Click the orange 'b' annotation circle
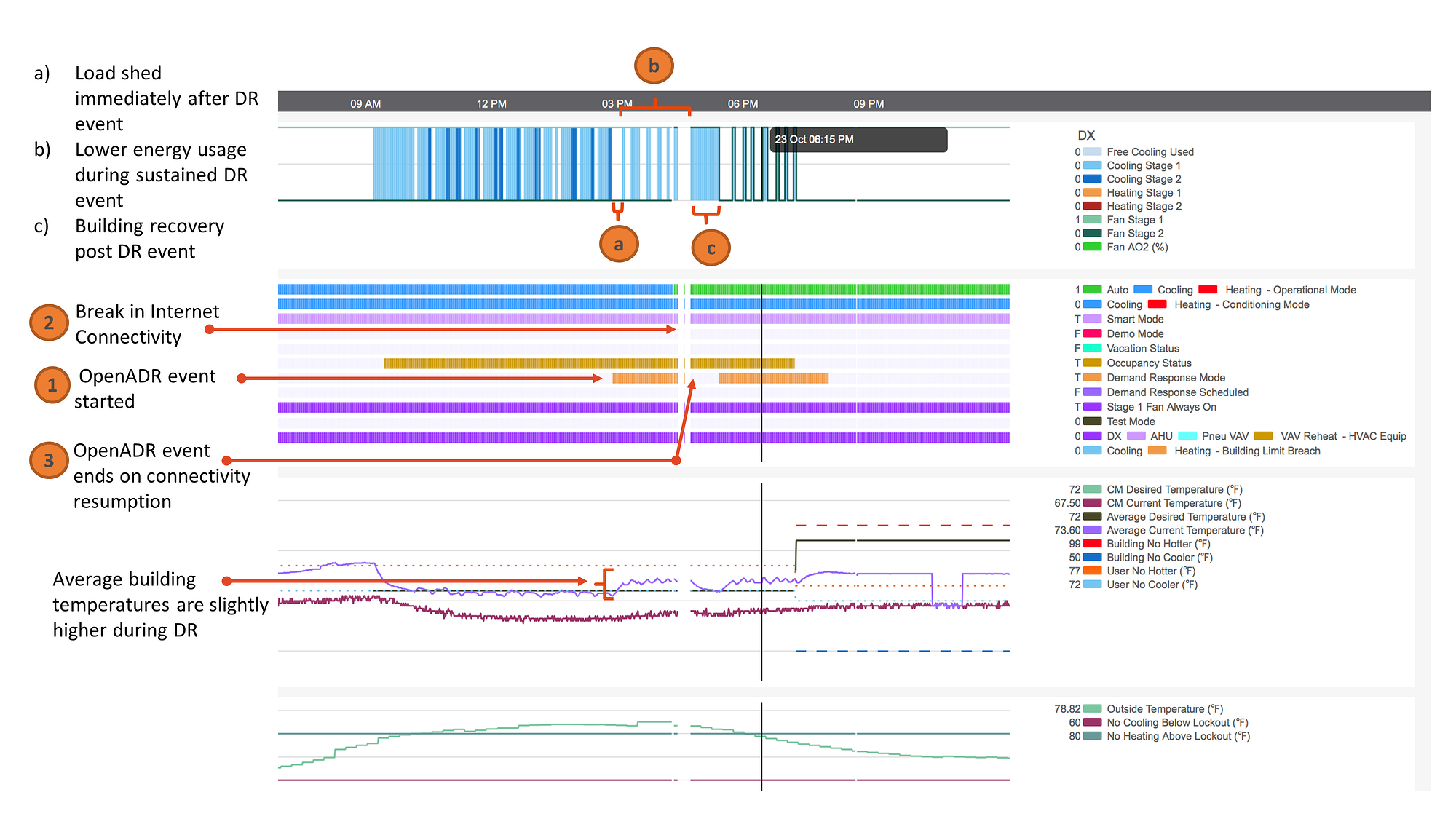1456x819 pixels. 654,66
